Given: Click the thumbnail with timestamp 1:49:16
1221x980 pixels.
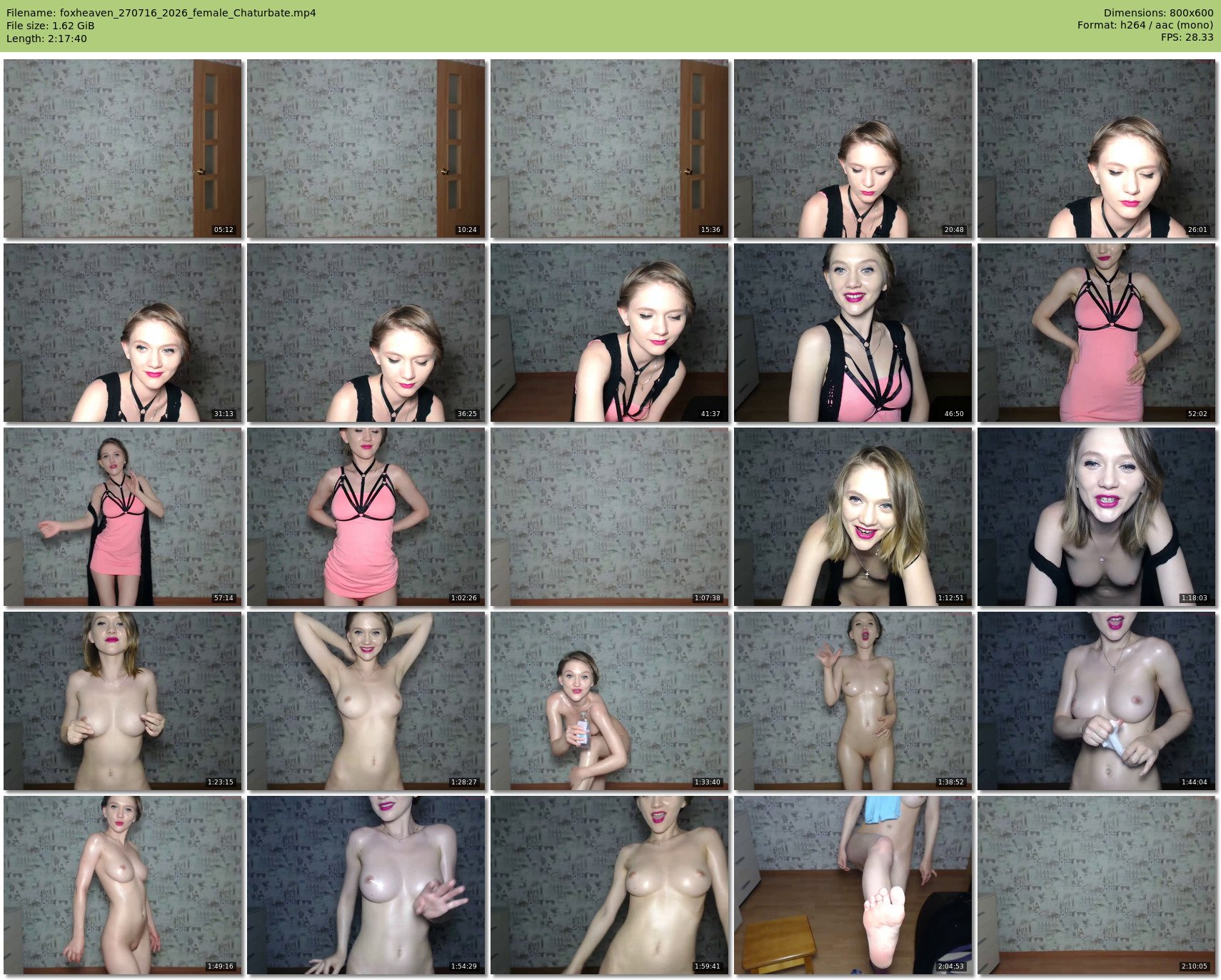Looking at the screenshot, I should point(123,885).
